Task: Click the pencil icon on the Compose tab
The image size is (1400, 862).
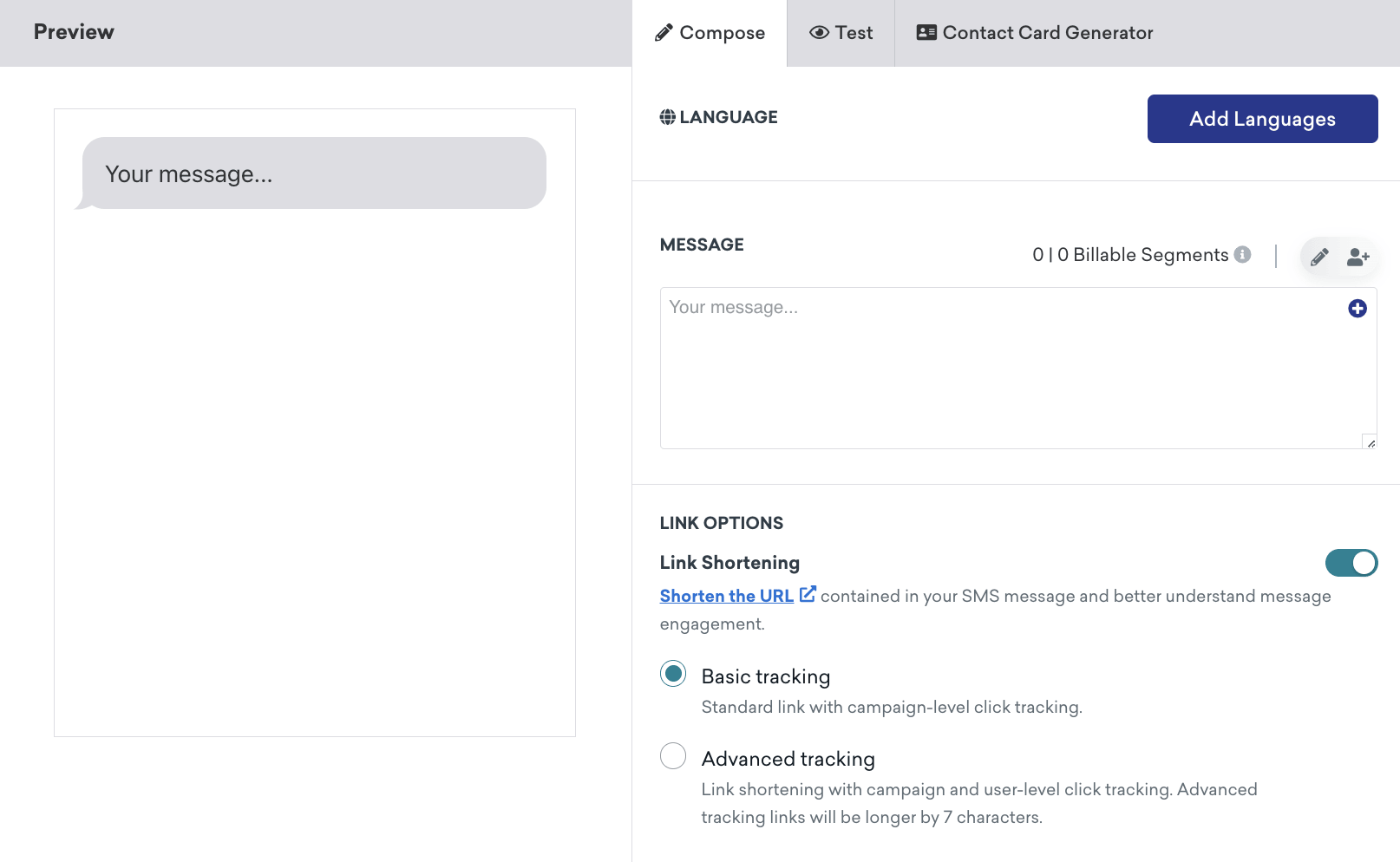Action: tap(662, 32)
